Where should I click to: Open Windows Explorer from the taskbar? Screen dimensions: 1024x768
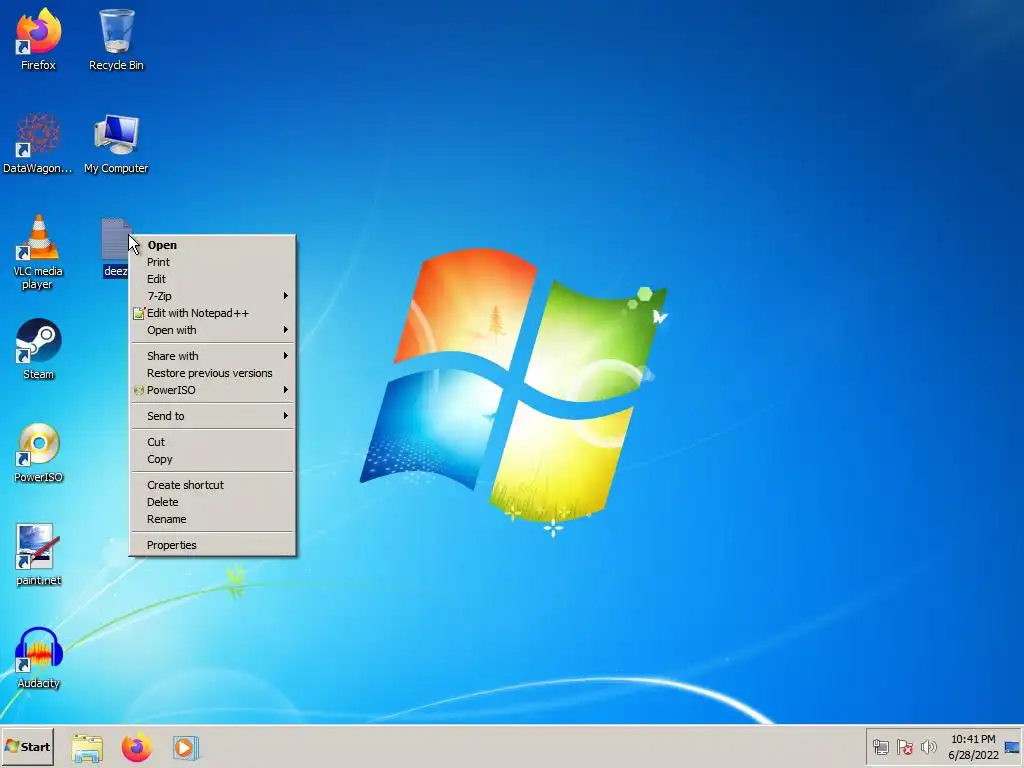[x=87, y=748]
